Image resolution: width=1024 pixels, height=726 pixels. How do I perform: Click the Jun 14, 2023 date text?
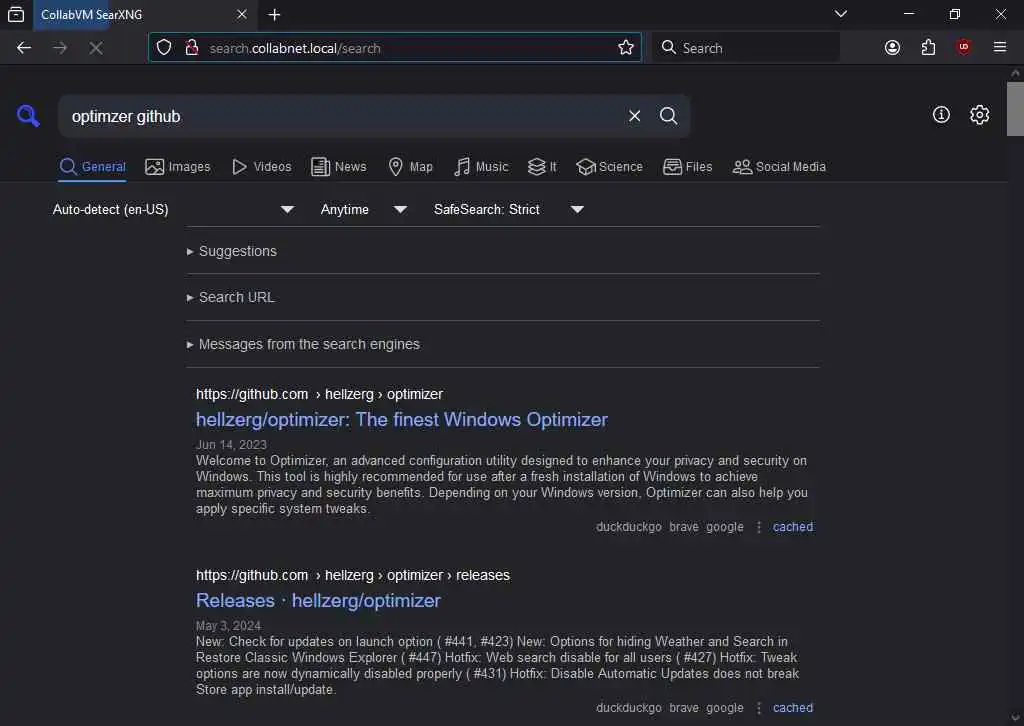[x=231, y=445]
